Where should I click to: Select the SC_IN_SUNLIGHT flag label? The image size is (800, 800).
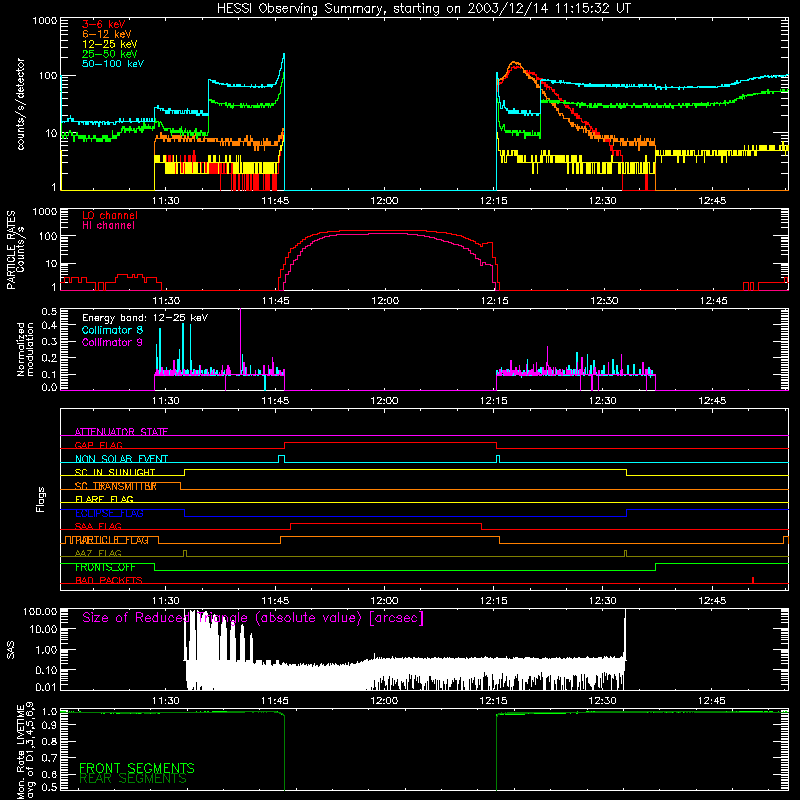click(115, 472)
